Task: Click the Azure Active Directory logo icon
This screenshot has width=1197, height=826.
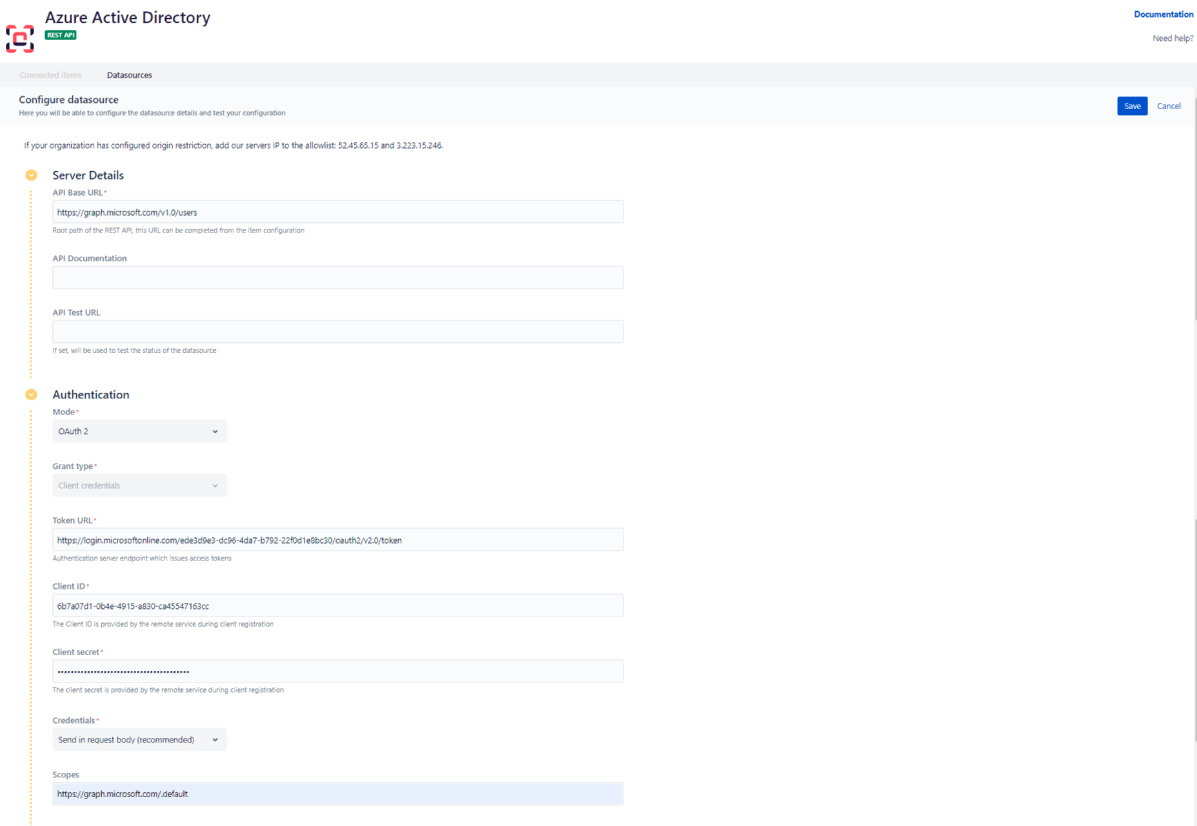Action: pyautogui.click(x=20, y=39)
